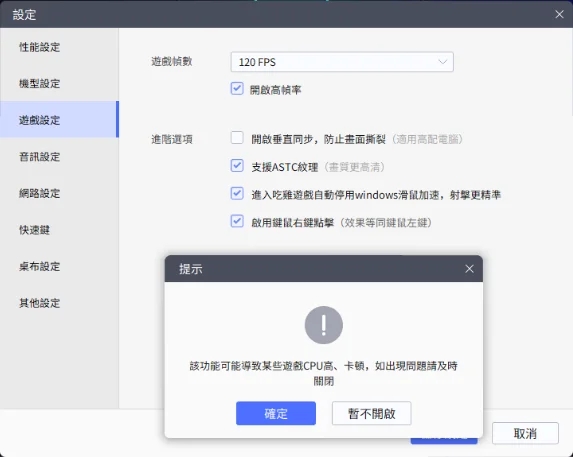Click the 設定 window title
The image size is (573, 457).
point(24,15)
